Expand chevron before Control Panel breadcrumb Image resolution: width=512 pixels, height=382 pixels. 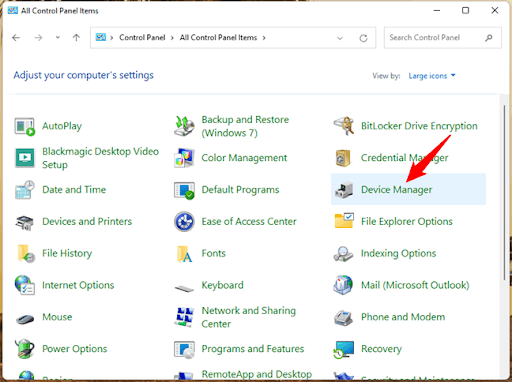112,38
